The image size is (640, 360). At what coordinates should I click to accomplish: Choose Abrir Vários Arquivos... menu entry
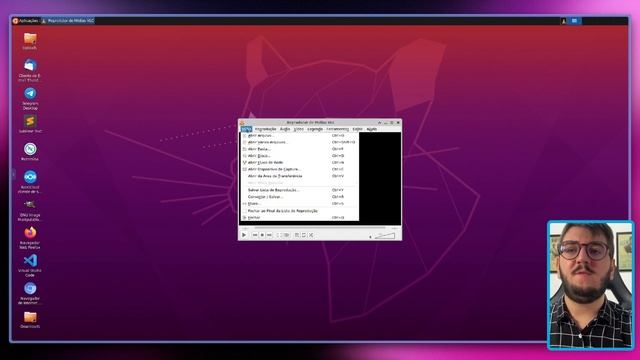click(299, 142)
